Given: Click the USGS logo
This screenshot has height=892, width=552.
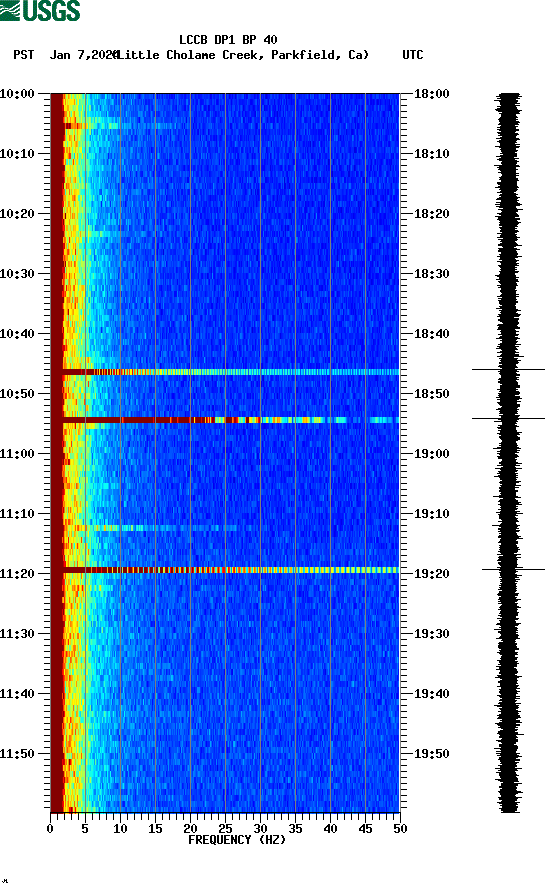Looking at the screenshot, I should point(40,11).
